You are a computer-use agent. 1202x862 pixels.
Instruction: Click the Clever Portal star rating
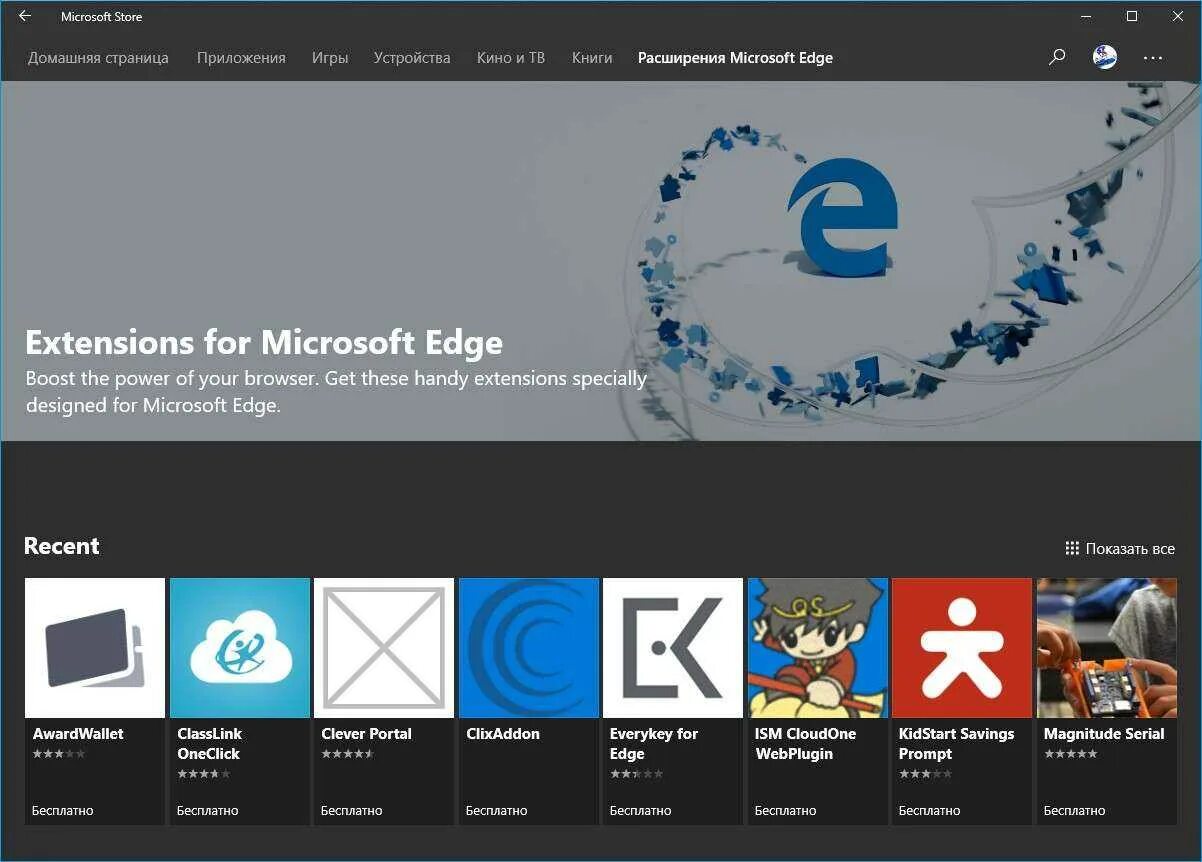click(348, 754)
